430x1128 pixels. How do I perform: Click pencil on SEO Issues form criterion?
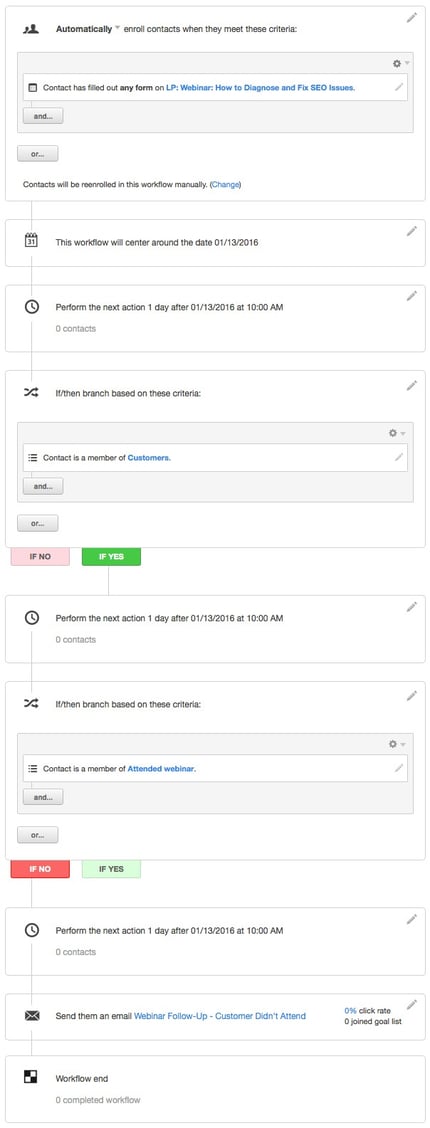click(399, 87)
